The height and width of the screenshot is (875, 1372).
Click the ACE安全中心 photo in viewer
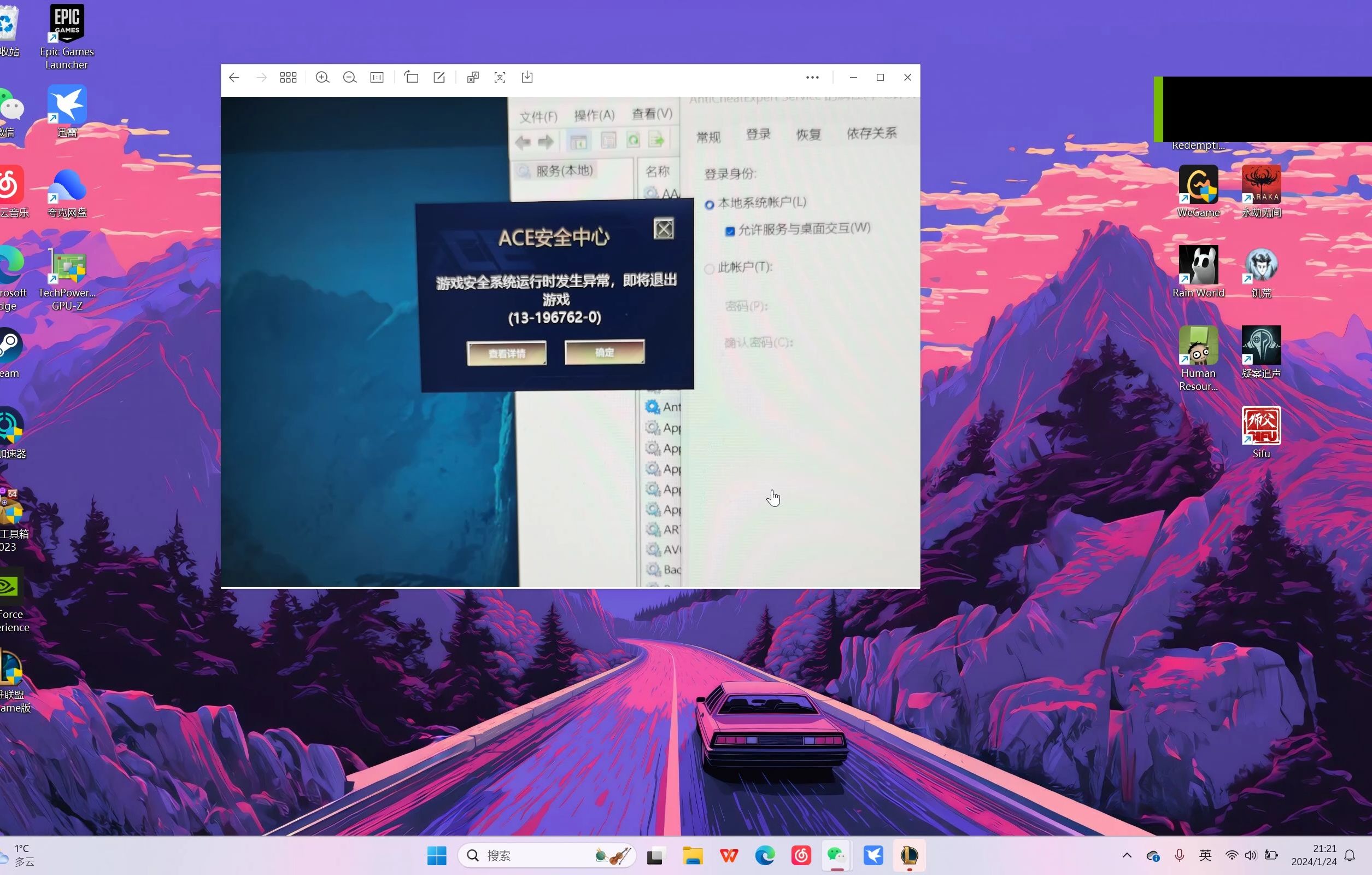pyautogui.click(x=570, y=341)
